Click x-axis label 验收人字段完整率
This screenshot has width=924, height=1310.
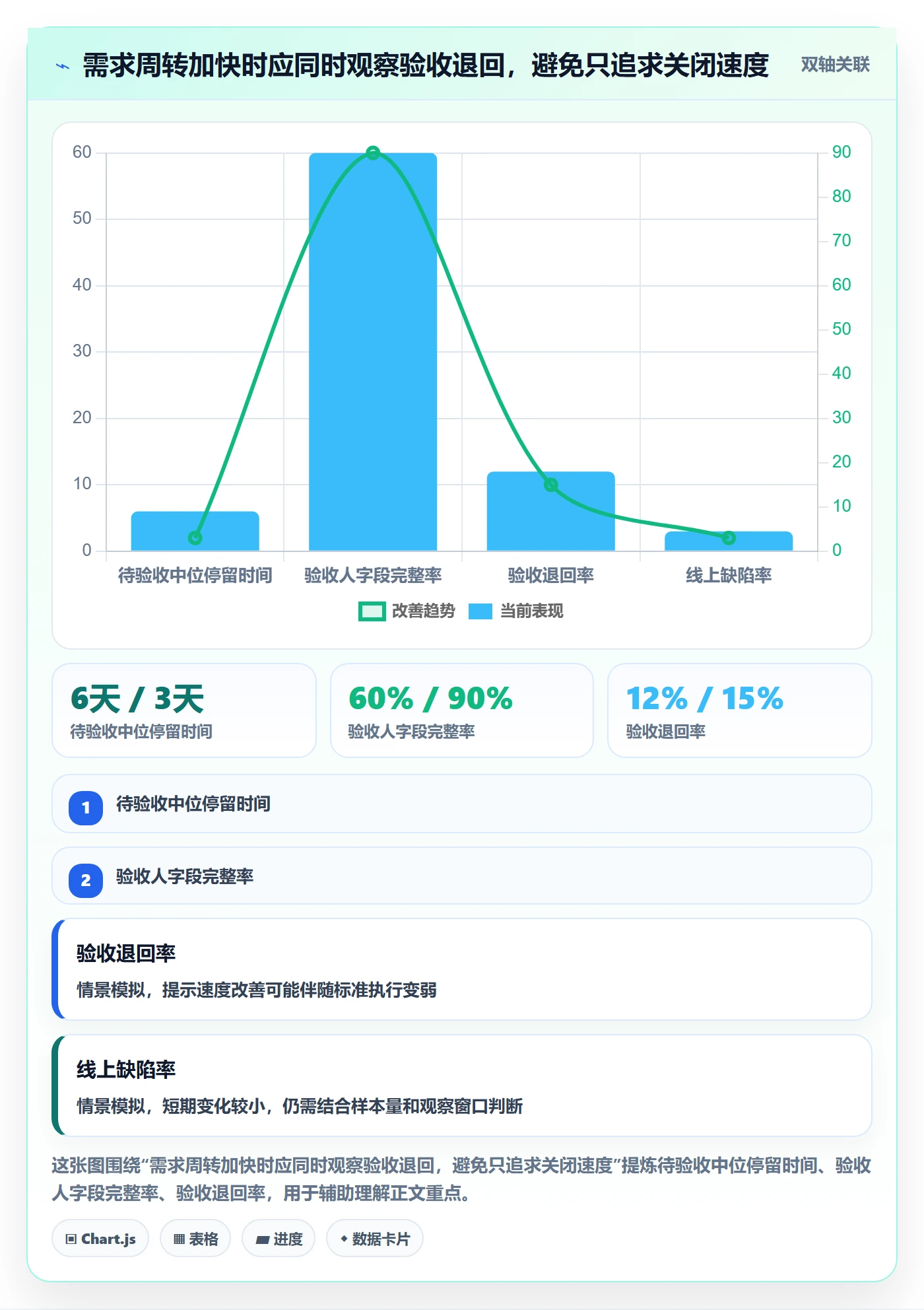pyautogui.click(x=373, y=576)
